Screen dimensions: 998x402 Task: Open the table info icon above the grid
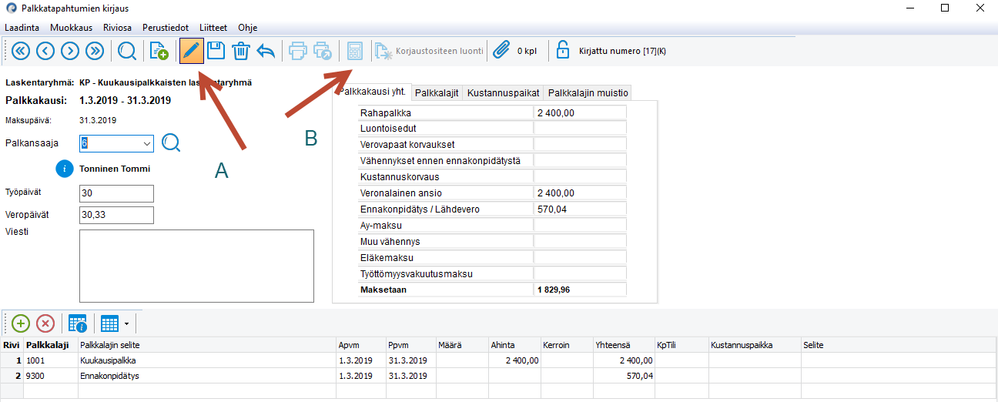point(78,323)
